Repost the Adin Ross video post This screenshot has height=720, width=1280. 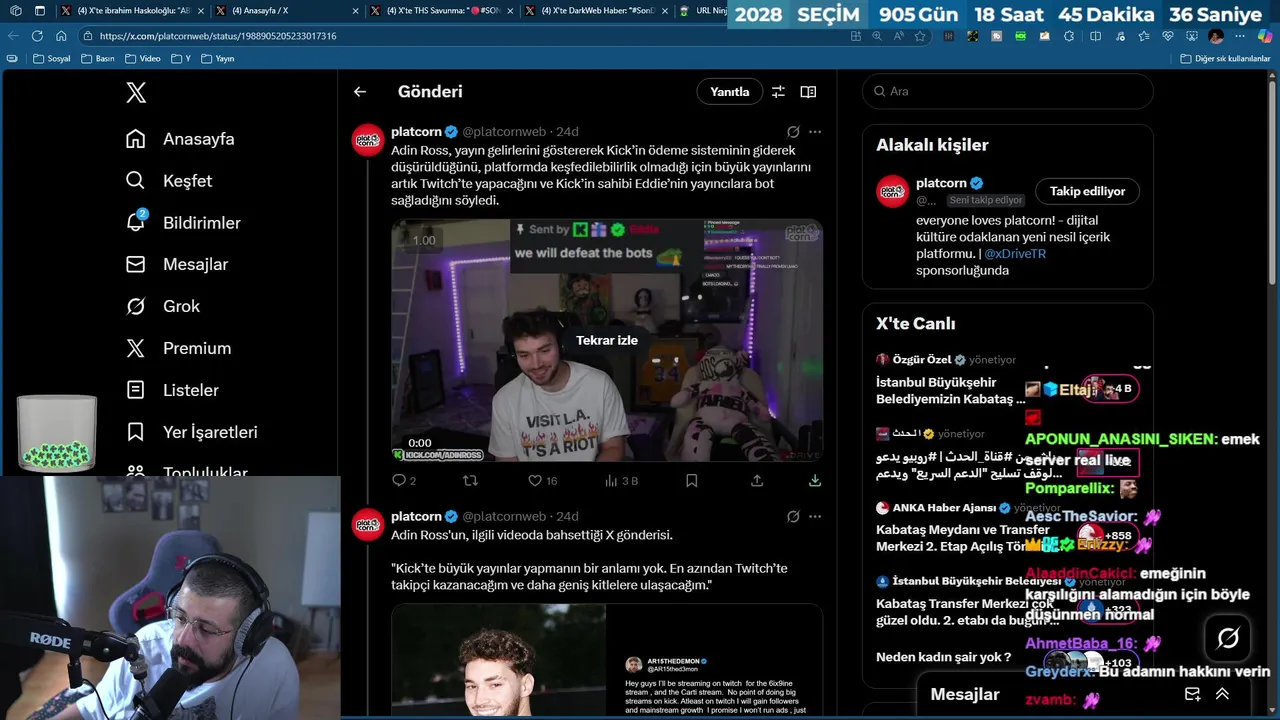click(470, 481)
